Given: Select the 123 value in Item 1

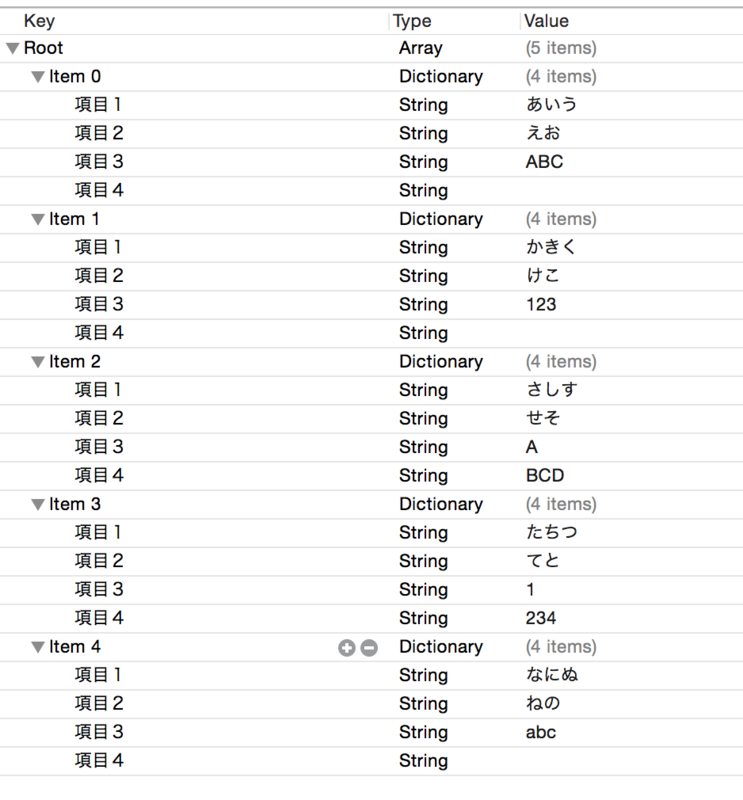Looking at the screenshot, I should tap(541, 305).
